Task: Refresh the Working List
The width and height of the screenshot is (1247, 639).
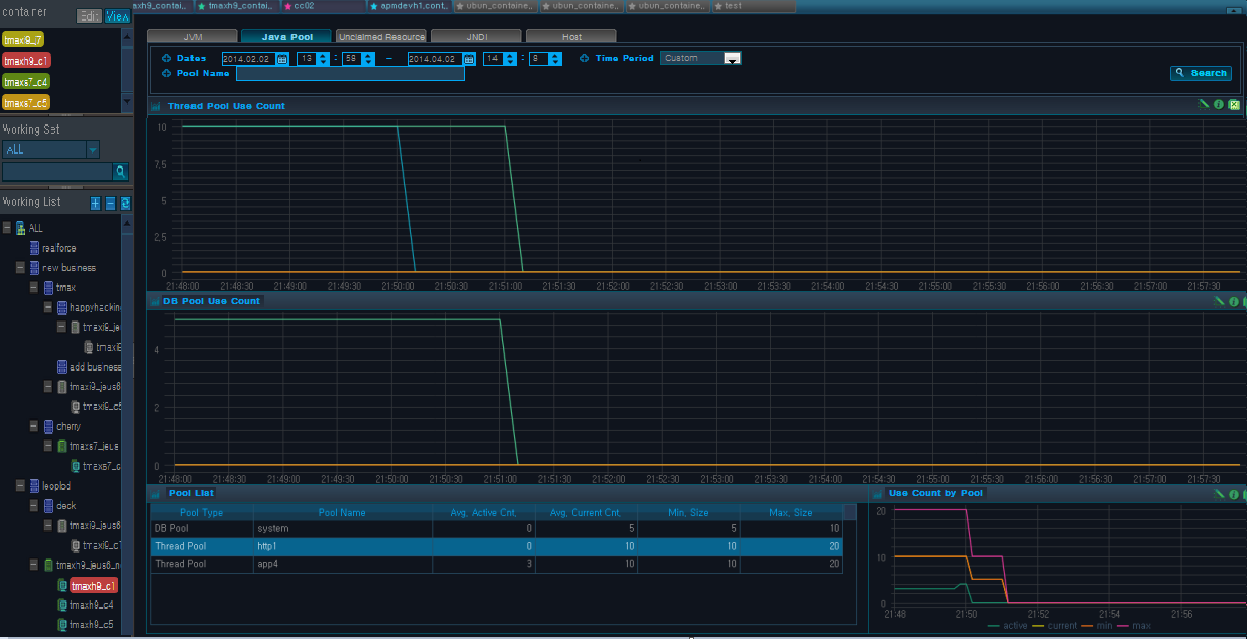Action: (x=125, y=203)
